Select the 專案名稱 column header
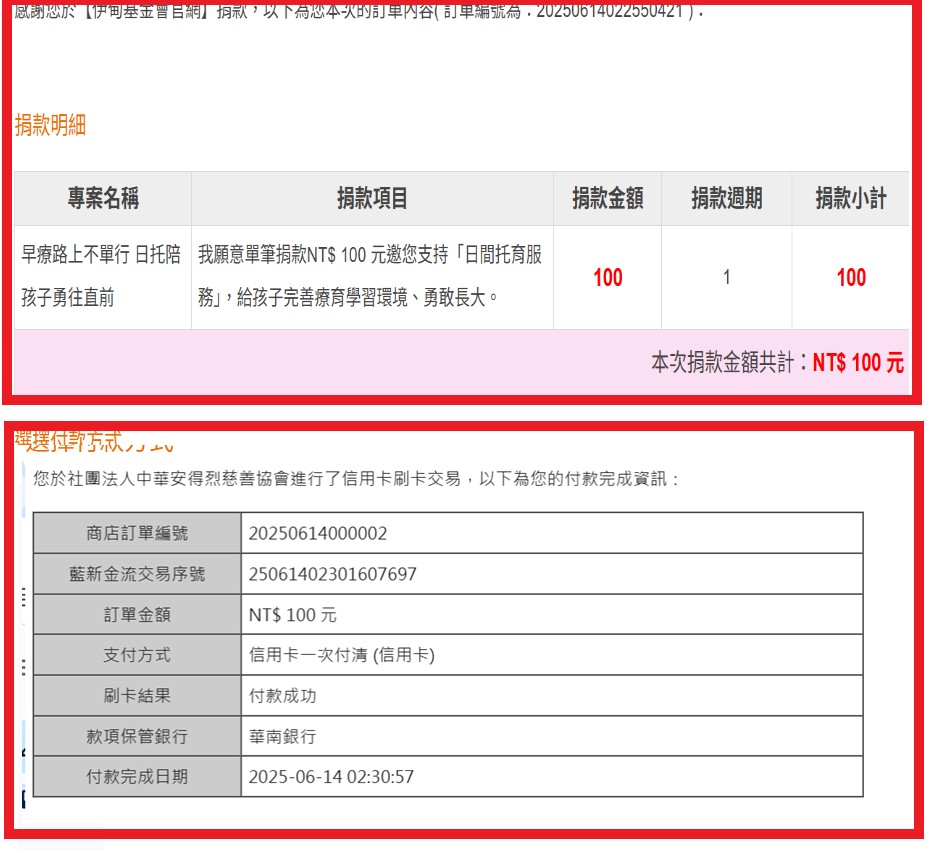Viewport: 928px width, 851px height. point(103,199)
